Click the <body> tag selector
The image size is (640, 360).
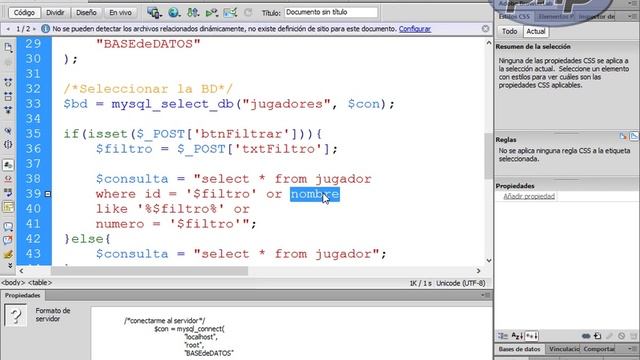pos(13,282)
